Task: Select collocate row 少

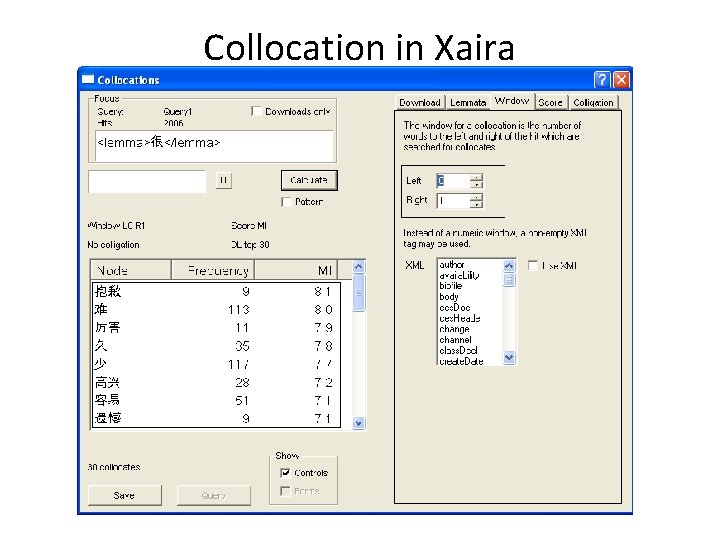Action: (x=216, y=364)
